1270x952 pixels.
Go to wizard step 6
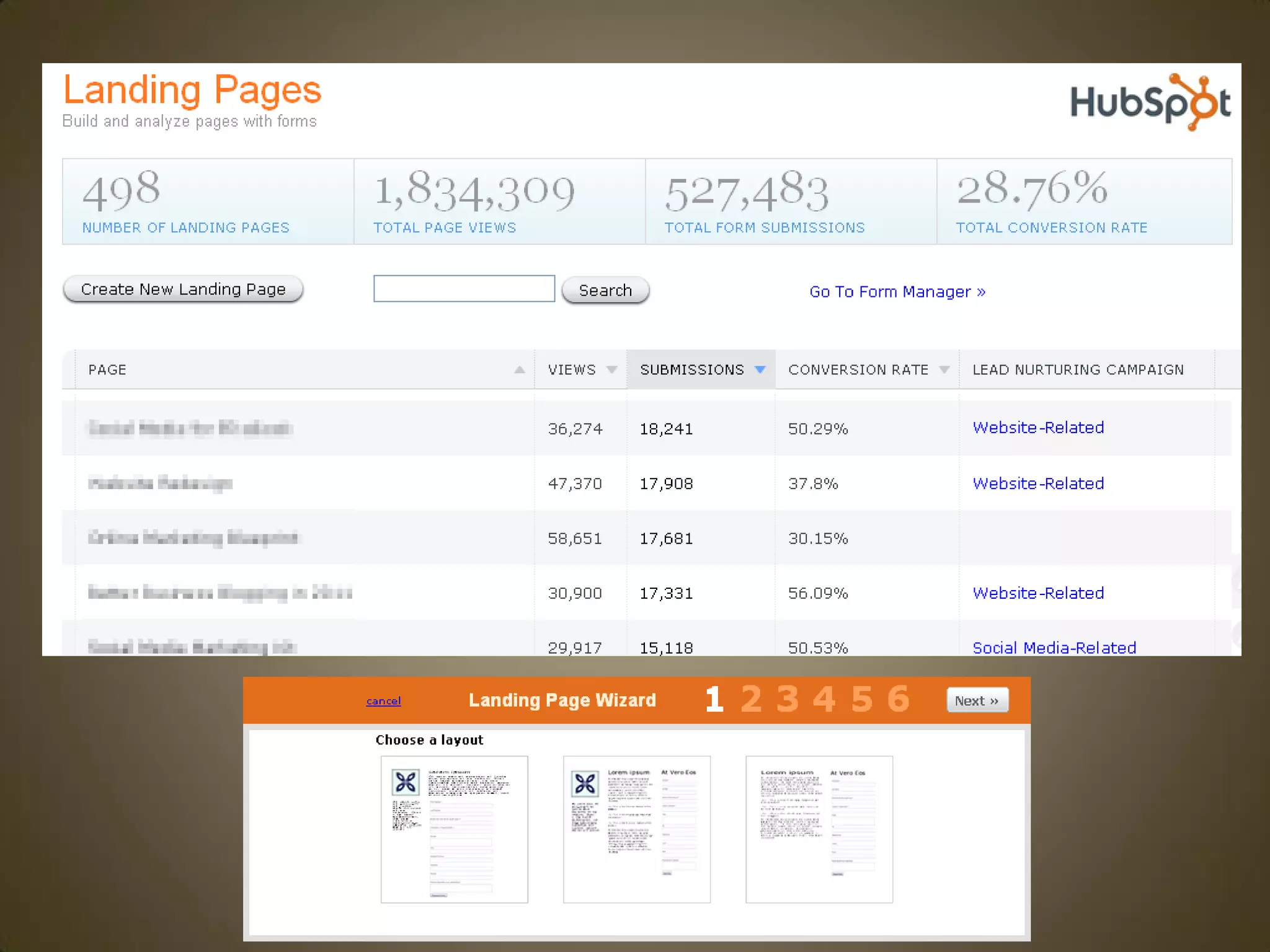click(x=898, y=699)
